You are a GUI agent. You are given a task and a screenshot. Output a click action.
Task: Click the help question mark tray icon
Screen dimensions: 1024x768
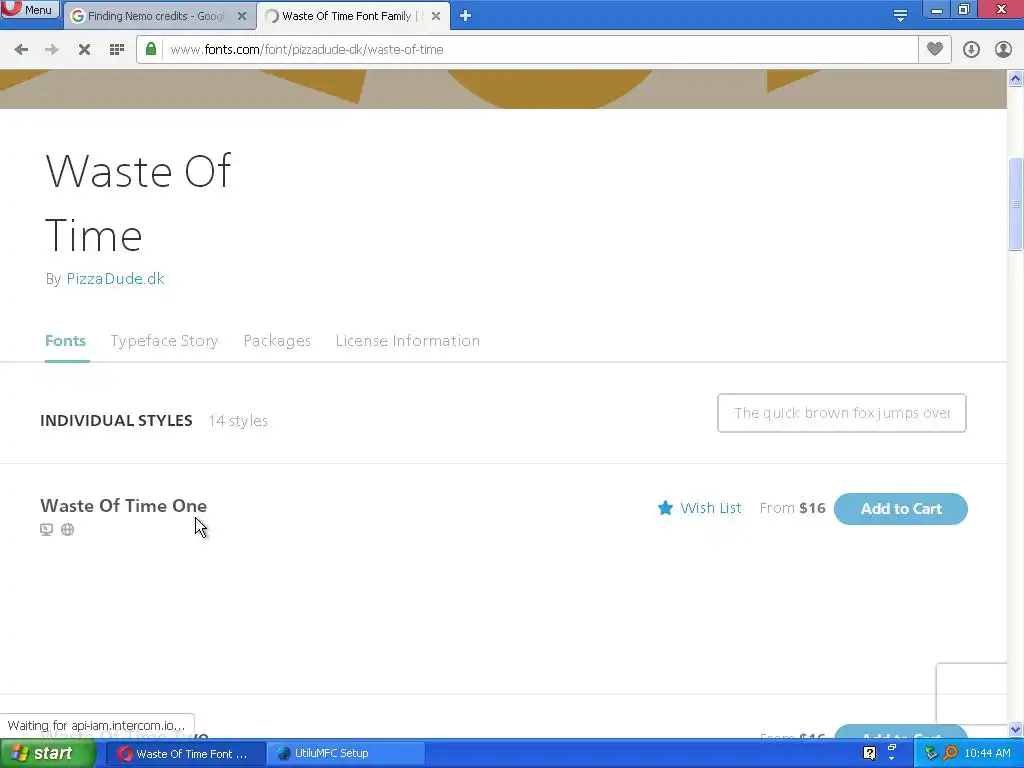tap(869, 754)
